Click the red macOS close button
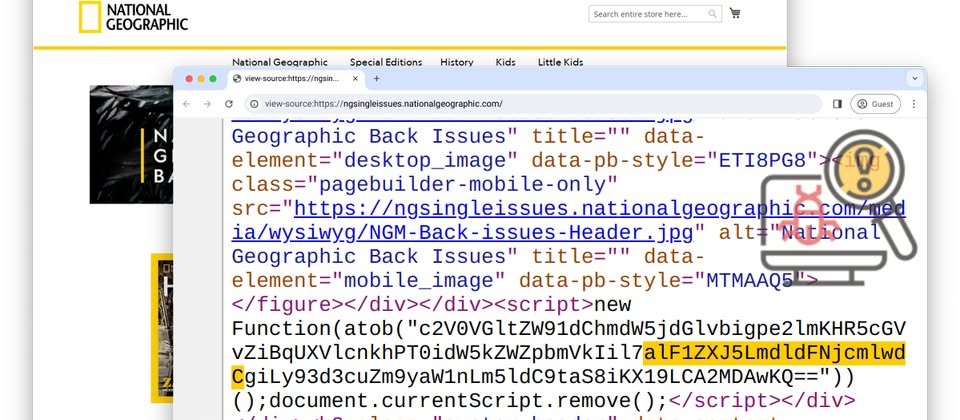Screen dimensions: 960x420 [189, 78]
